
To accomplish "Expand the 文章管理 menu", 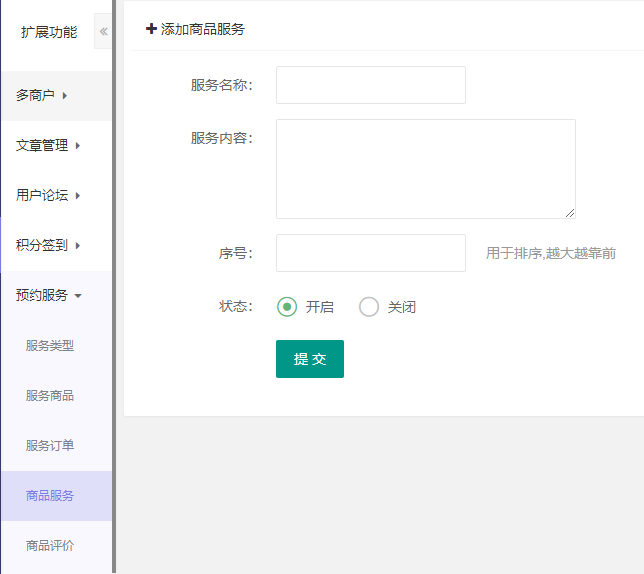I will pos(48,146).
